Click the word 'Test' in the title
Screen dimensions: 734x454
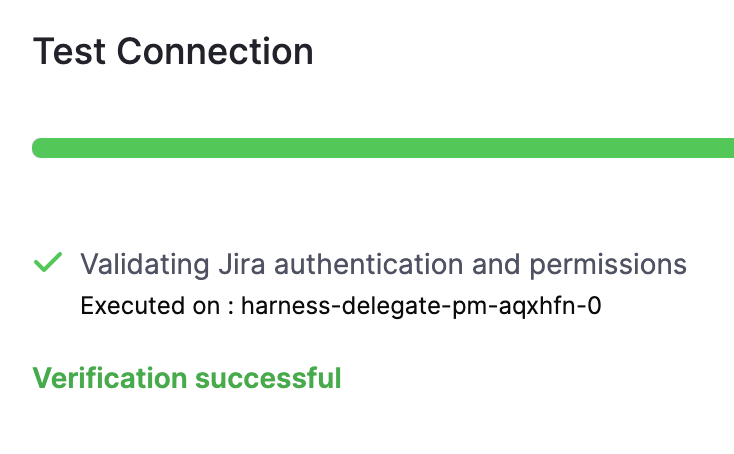click(68, 51)
